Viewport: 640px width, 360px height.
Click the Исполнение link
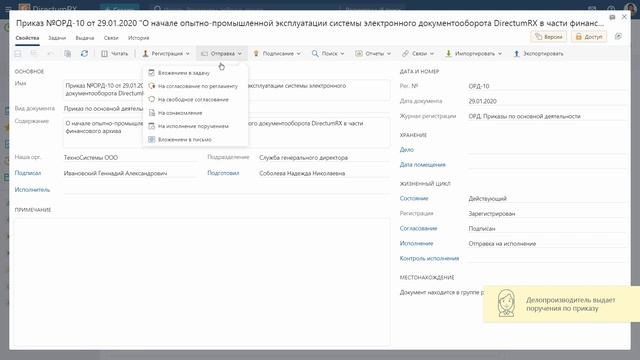416,244
